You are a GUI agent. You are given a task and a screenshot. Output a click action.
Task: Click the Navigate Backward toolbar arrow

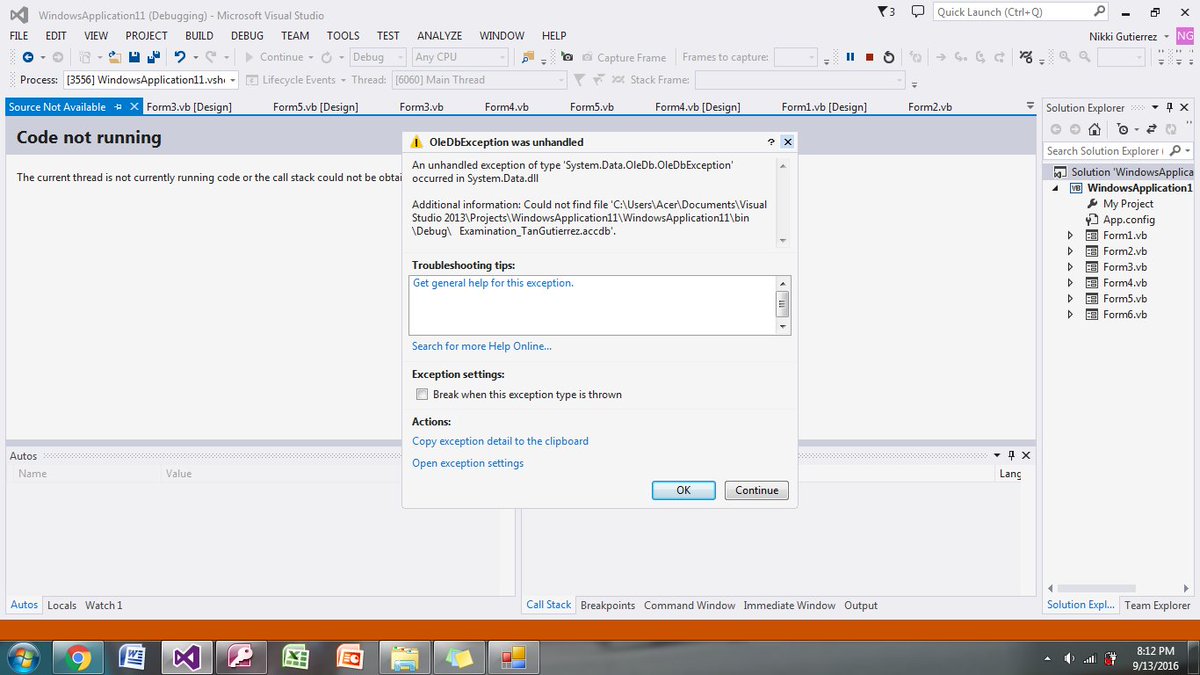point(27,57)
